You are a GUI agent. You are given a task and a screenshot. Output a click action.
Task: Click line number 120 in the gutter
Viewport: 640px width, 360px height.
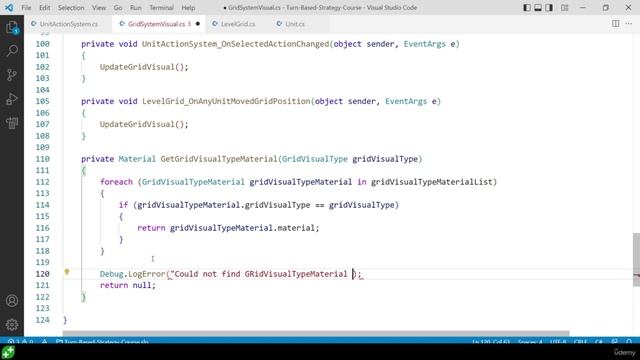(x=42, y=274)
